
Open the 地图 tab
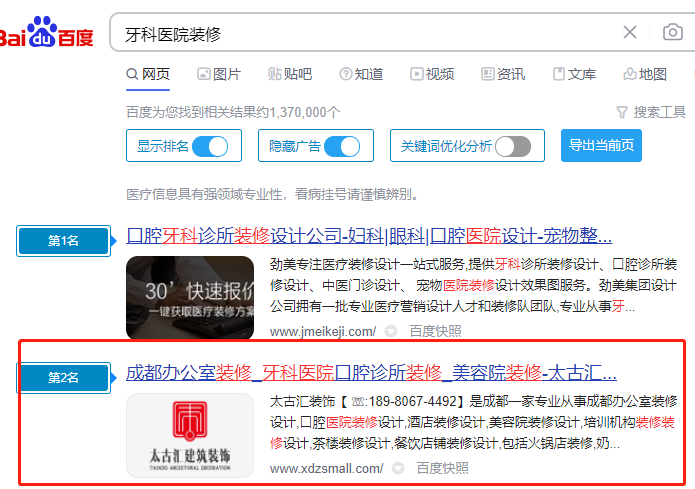[x=645, y=74]
